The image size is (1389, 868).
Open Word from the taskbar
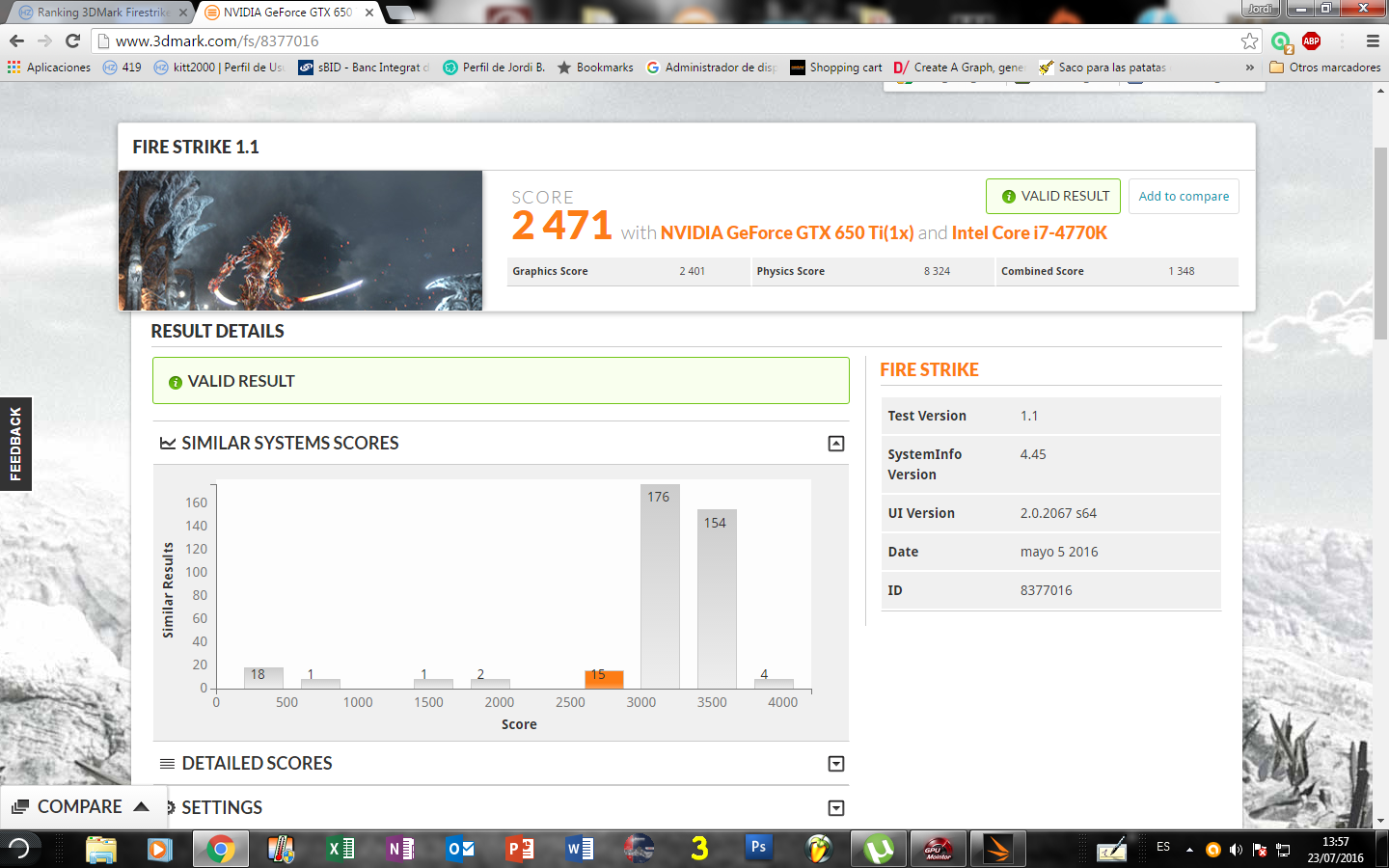580,849
